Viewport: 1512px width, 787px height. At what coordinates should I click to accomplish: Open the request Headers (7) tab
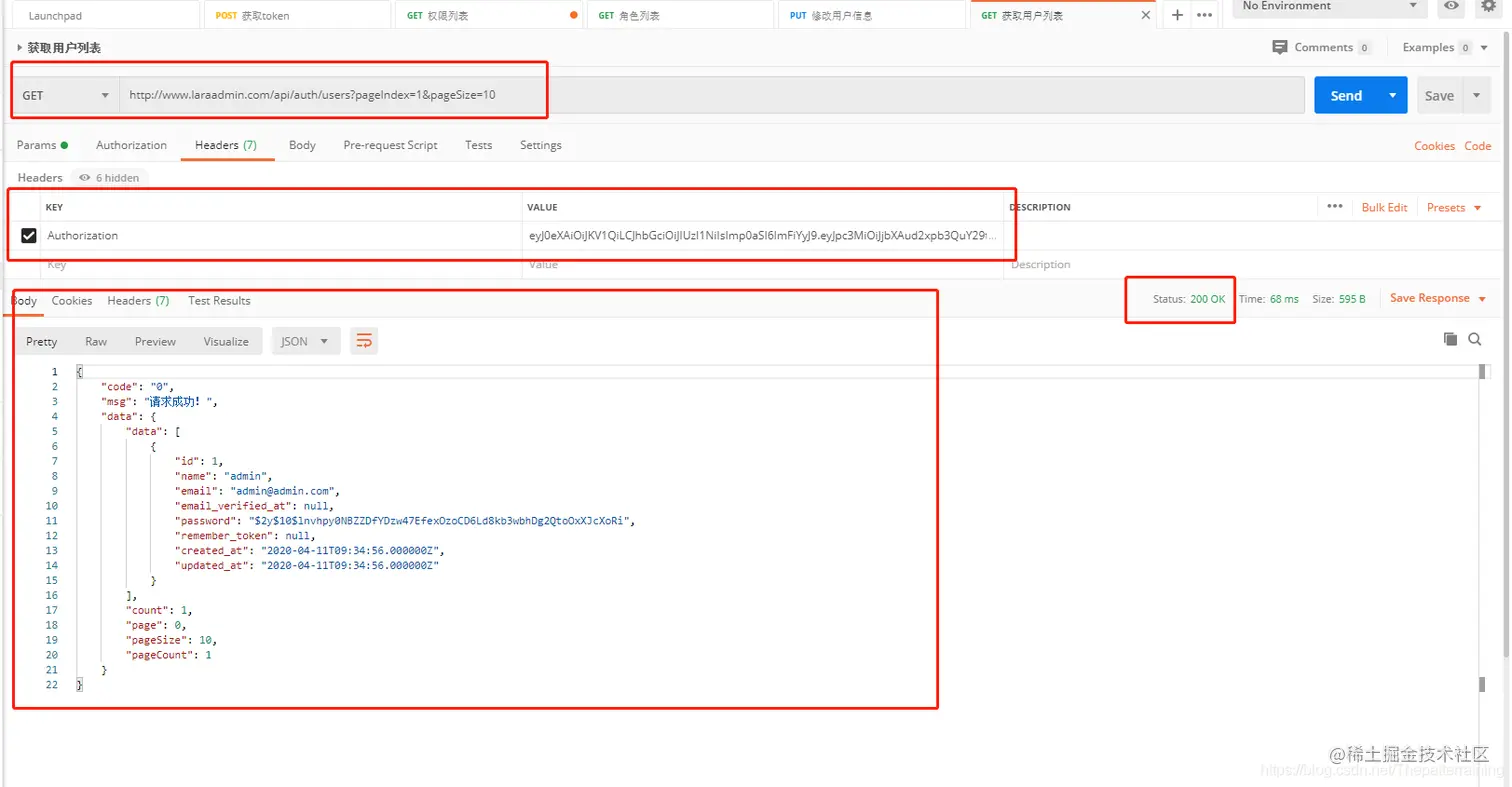tap(226, 145)
